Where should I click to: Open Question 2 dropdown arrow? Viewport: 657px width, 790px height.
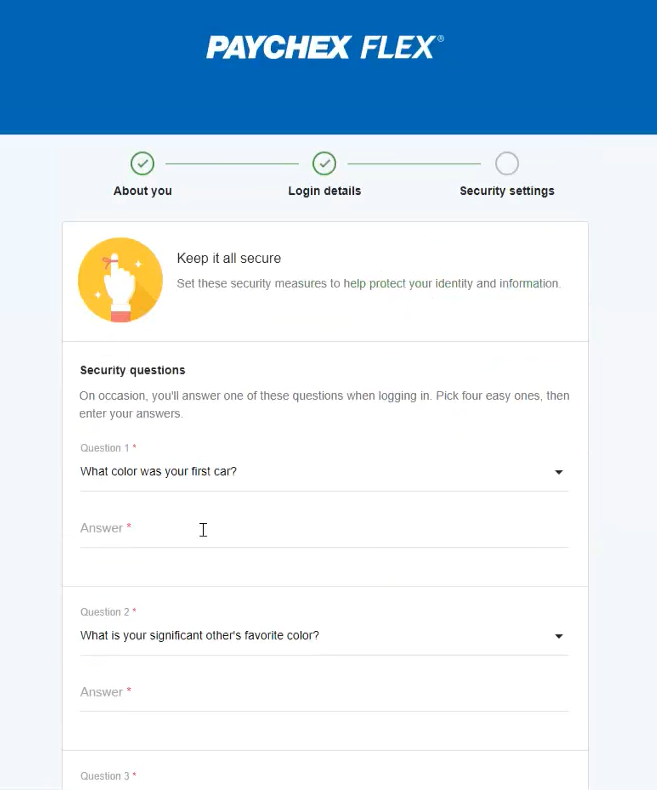559,636
